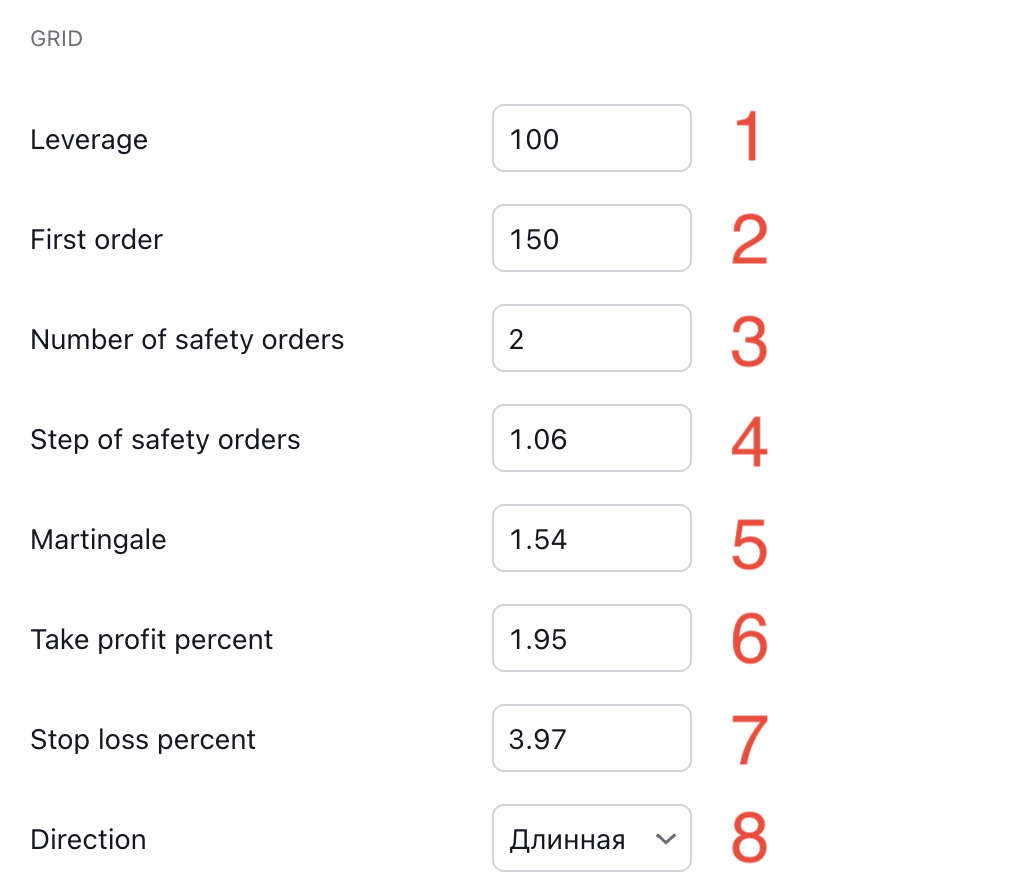Focus the Martingale input showing 1.54
Image resolution: width=1036 pixels, height=886 pixels.
[x=591, y=538]
